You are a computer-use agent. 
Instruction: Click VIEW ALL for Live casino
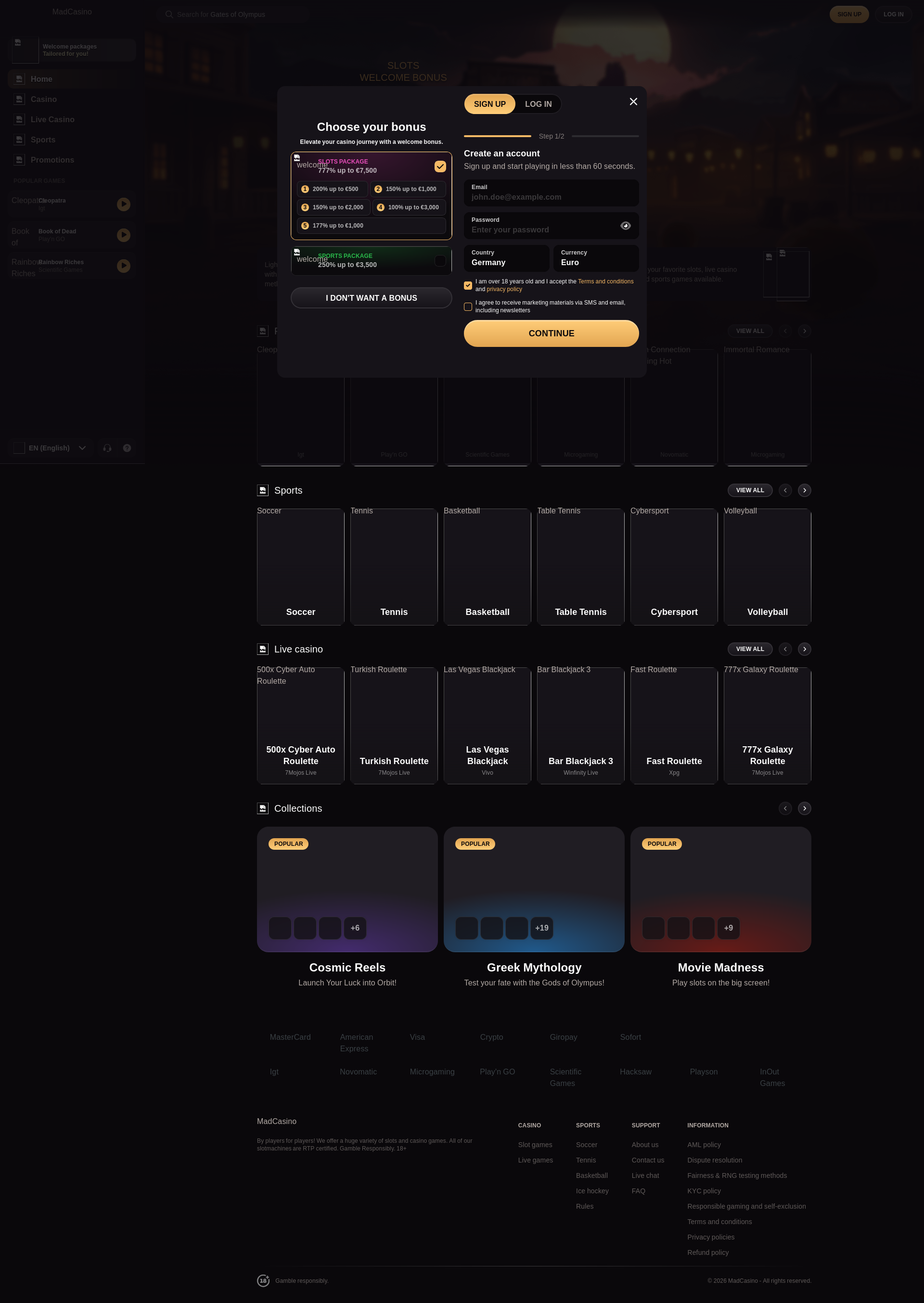[x=750, y=649]
